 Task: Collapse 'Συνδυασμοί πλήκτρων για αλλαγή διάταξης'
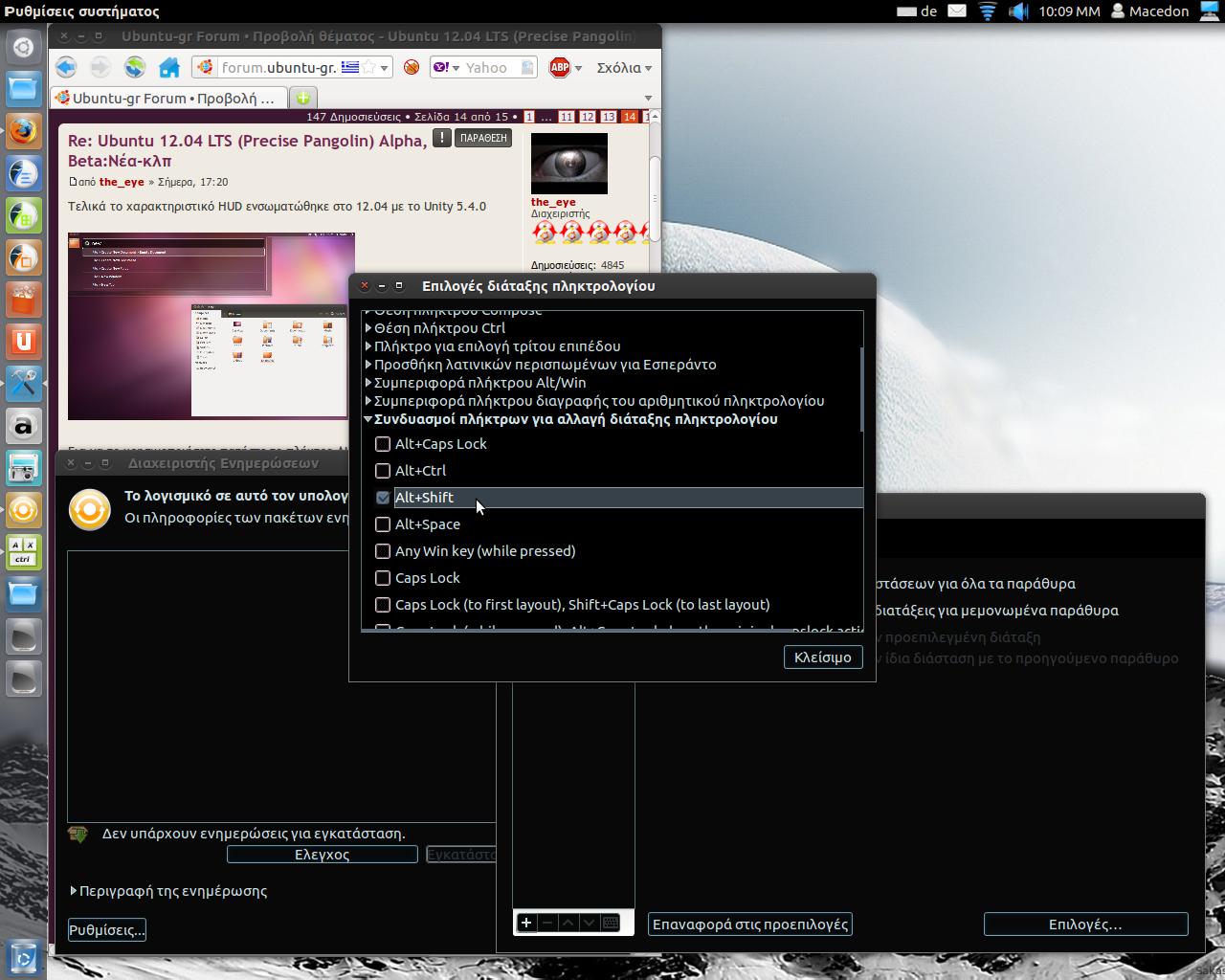point(368,419)
